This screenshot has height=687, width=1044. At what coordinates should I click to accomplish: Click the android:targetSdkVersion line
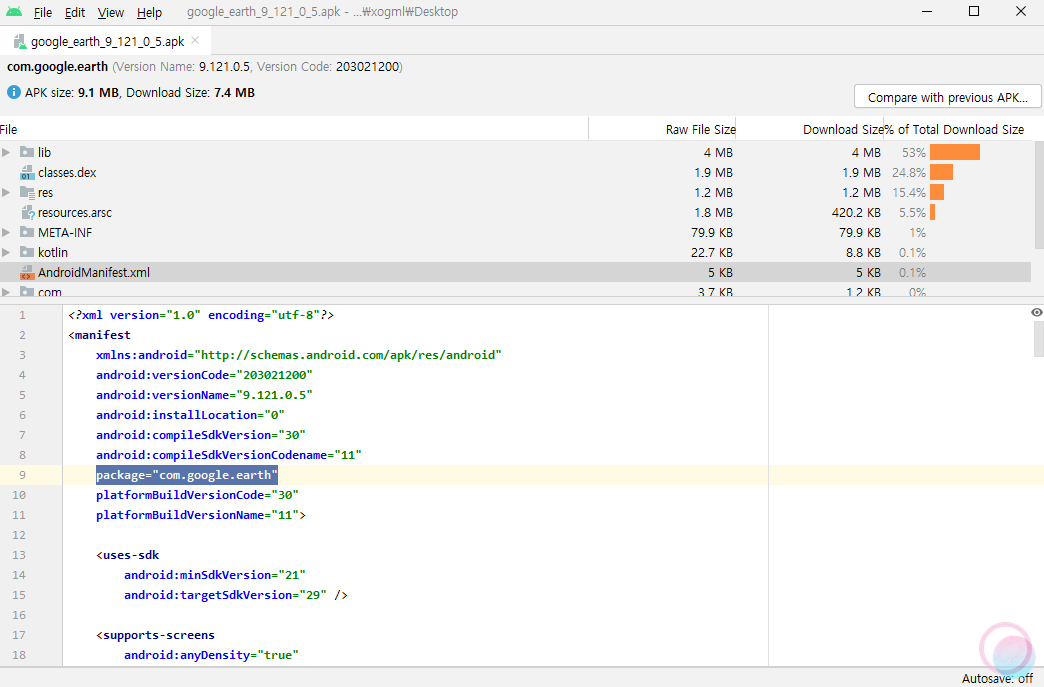pyautogui.click(x=236, y=594)
